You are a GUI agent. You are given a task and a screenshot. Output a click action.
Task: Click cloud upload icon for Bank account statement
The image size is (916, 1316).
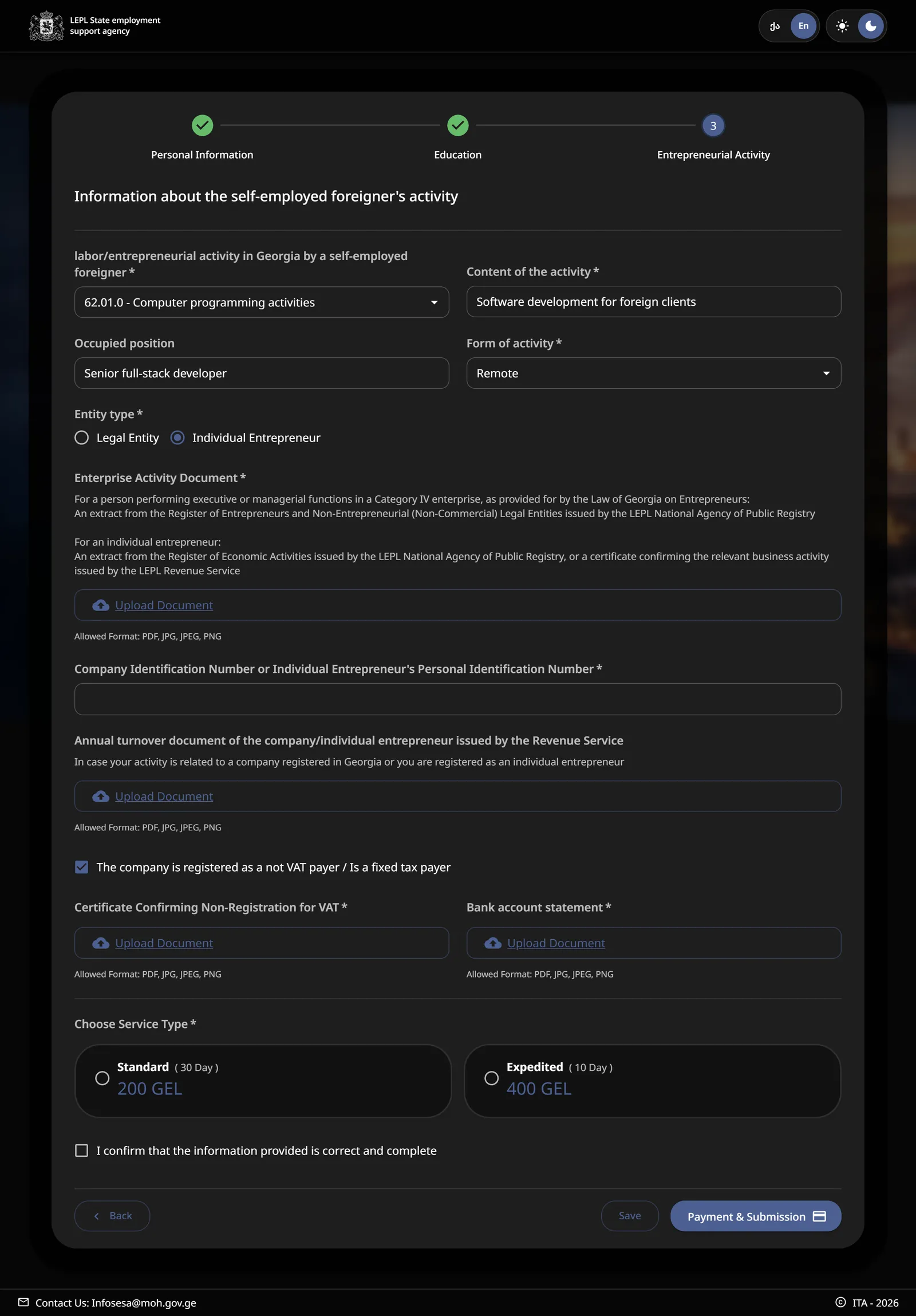[x=493, y=943]
